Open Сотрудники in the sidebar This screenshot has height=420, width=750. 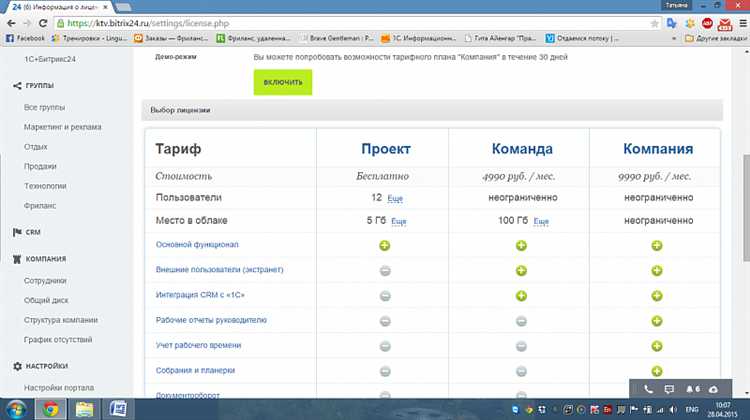(x=45, y=280)
